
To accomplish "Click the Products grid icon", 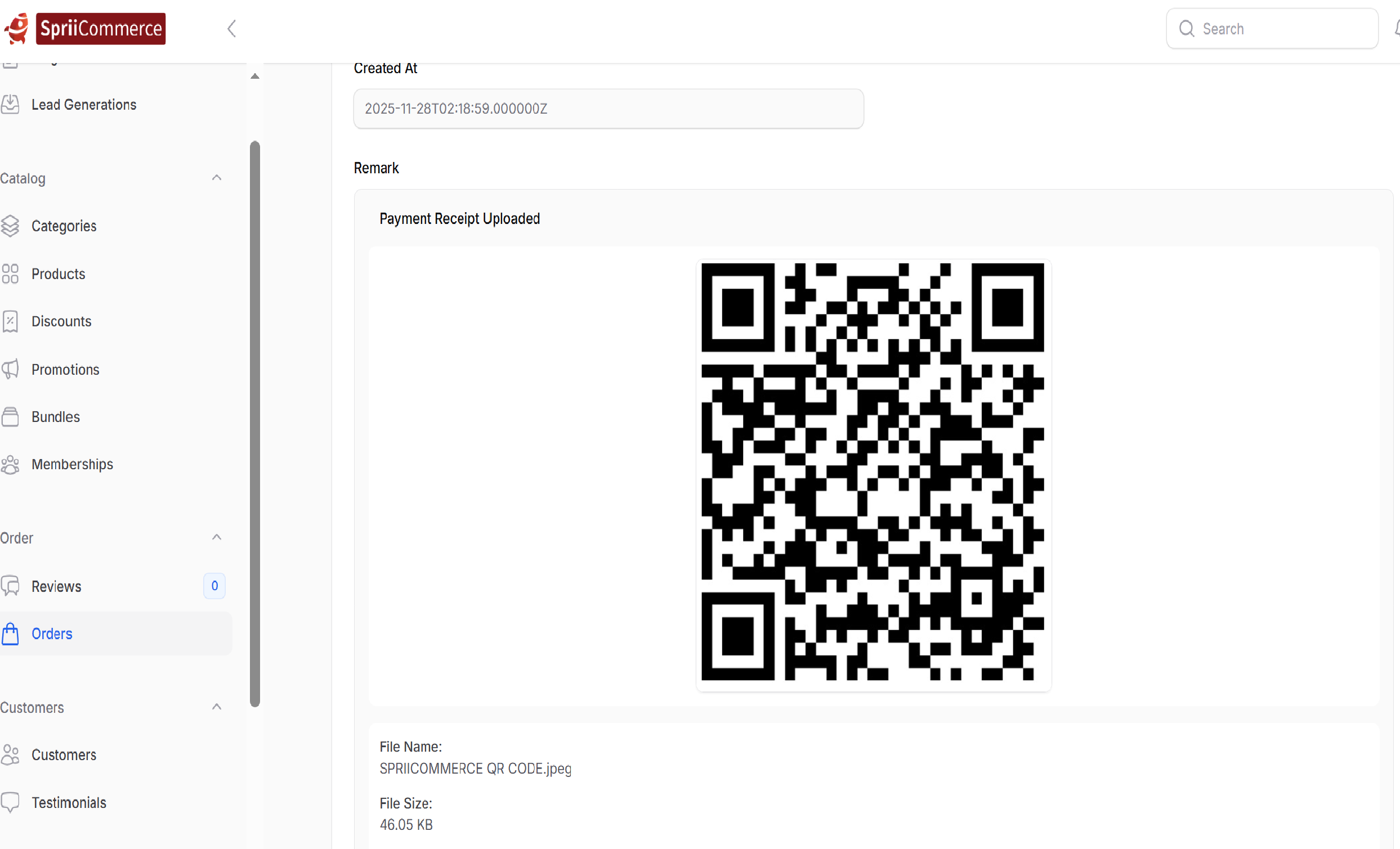I will 10,274.
